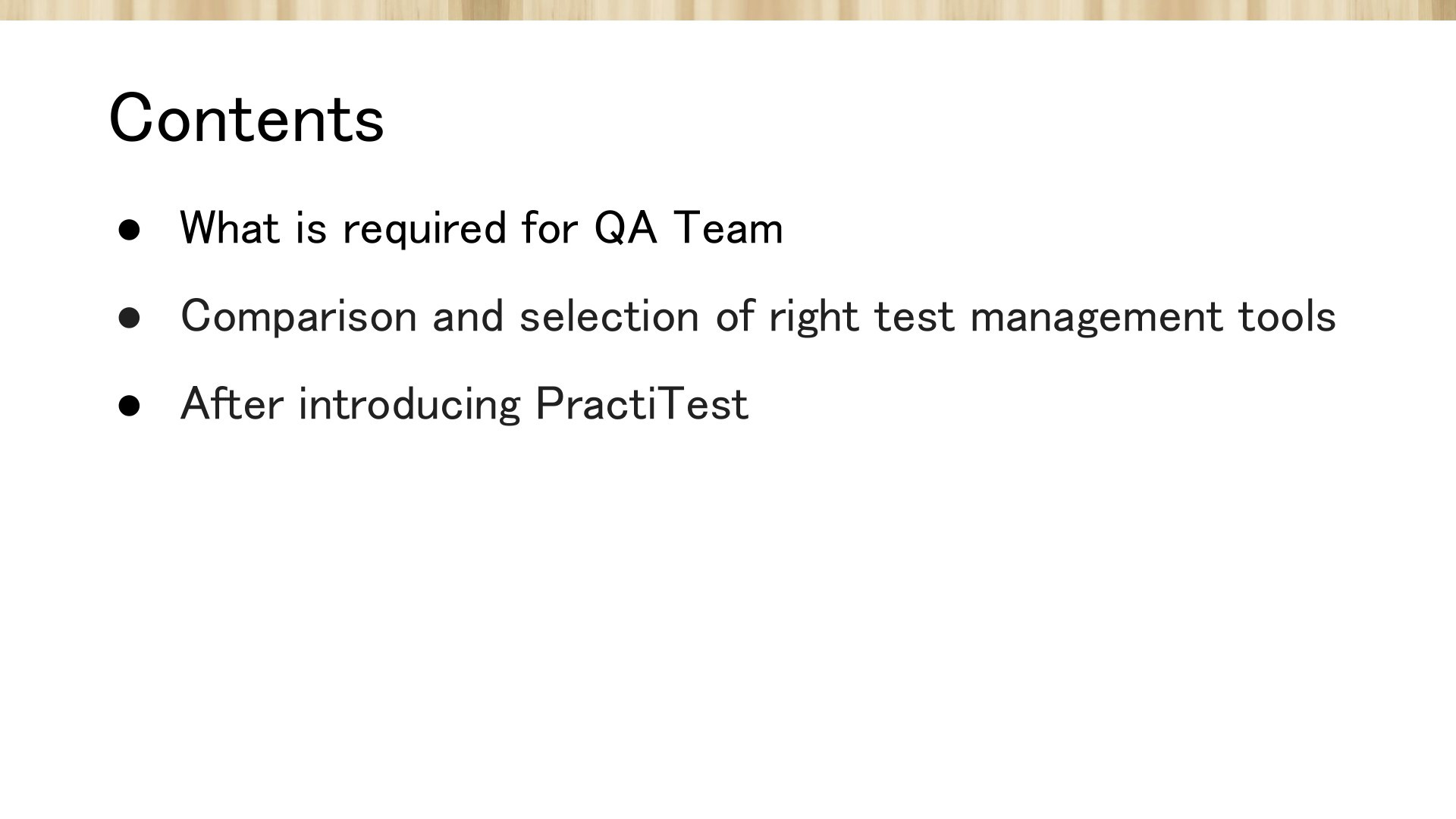Select the second bullet point dot
The height and width of the screenshot is (819, 1456).
click(x=130, y=318)
